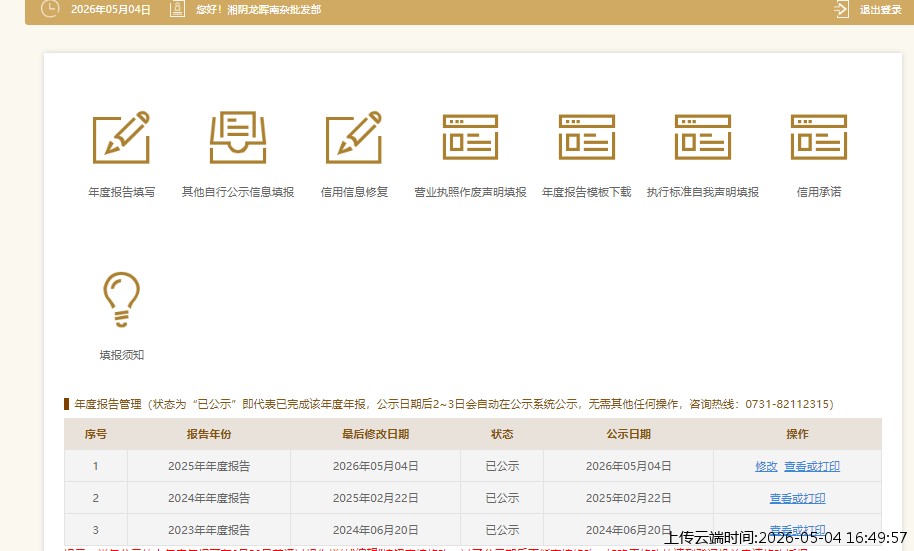Screen dimensions: 914x551
Task: Click sequence number 2 in the table
Action: pyautogui.click(x=96, y=498)
